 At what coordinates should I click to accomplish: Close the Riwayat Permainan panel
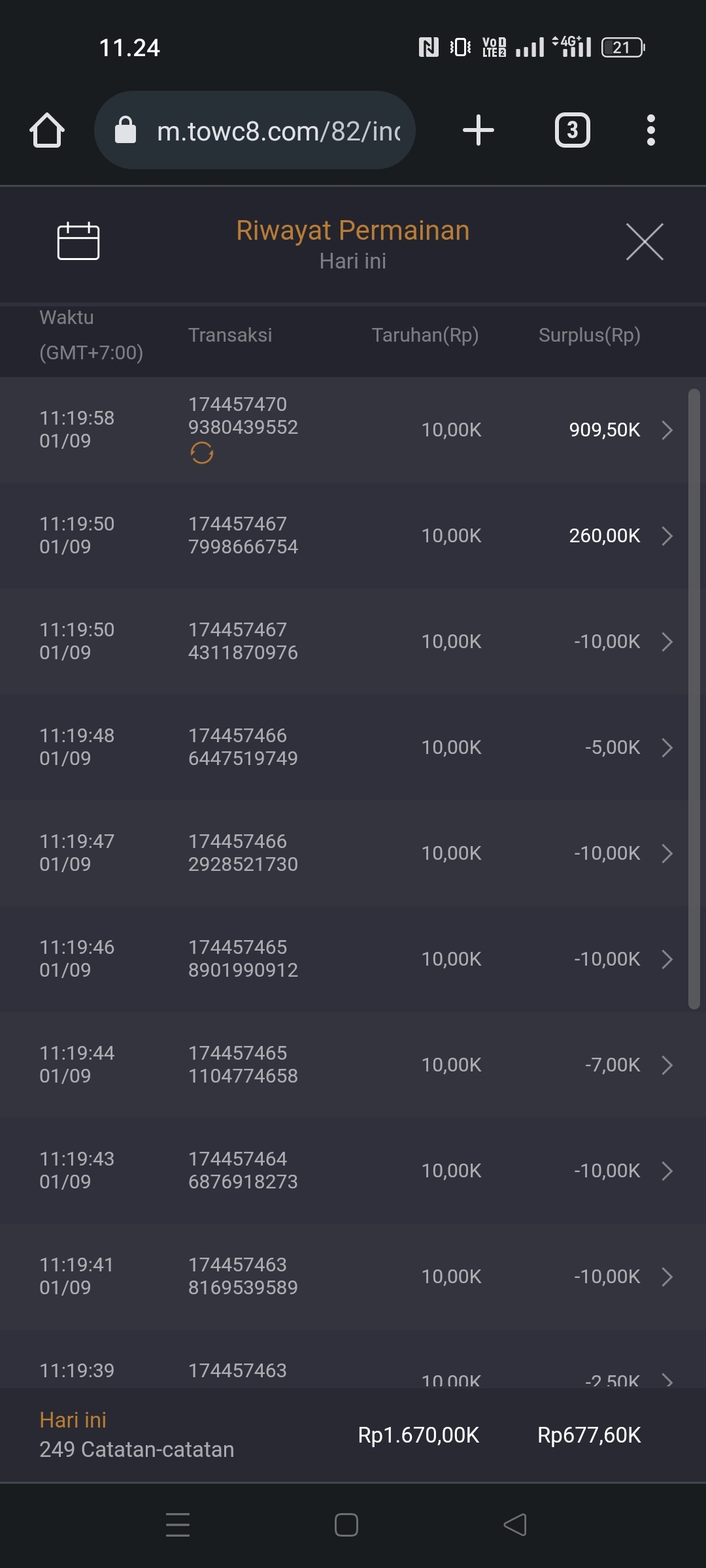pos(645,242)
